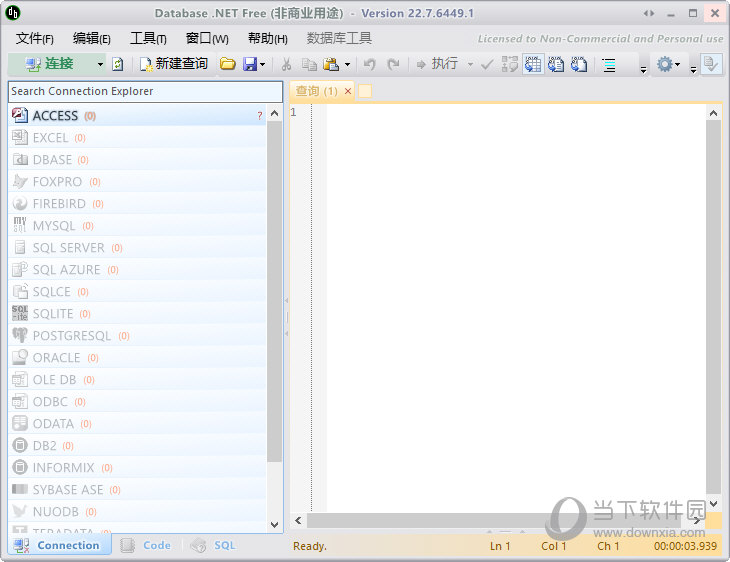Click the cut scissors icon
The width and height of the screenshot is (730, 562).
[286, 64]
